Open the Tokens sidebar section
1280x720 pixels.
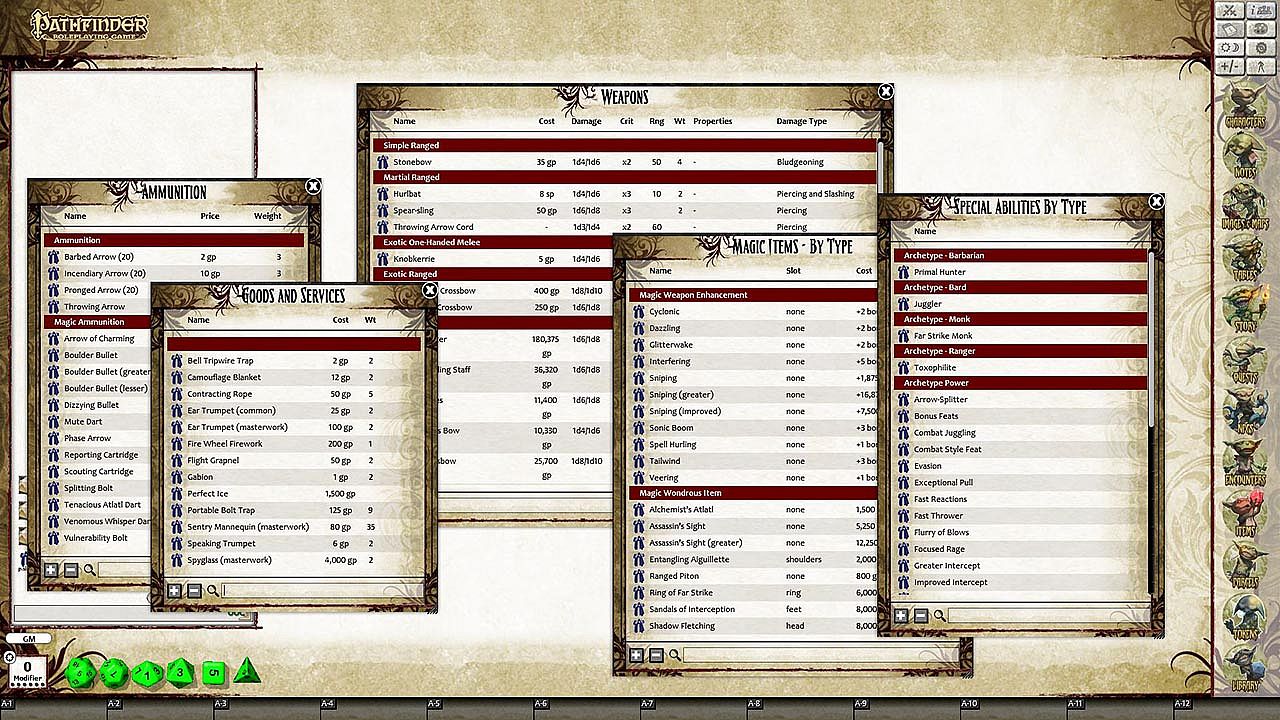click(1245, 616)
